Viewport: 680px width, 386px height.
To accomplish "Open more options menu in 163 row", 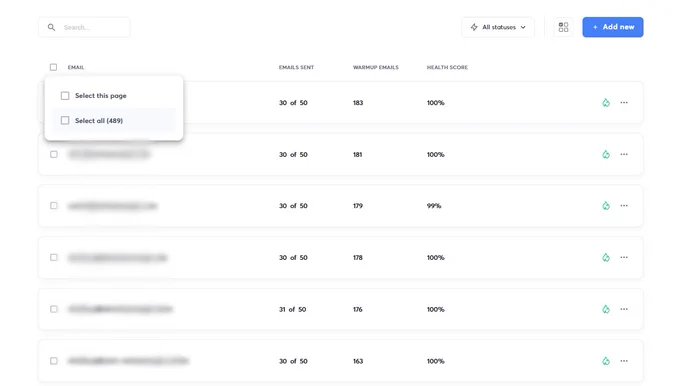I will pyautogui.click(x=624, y=361).
